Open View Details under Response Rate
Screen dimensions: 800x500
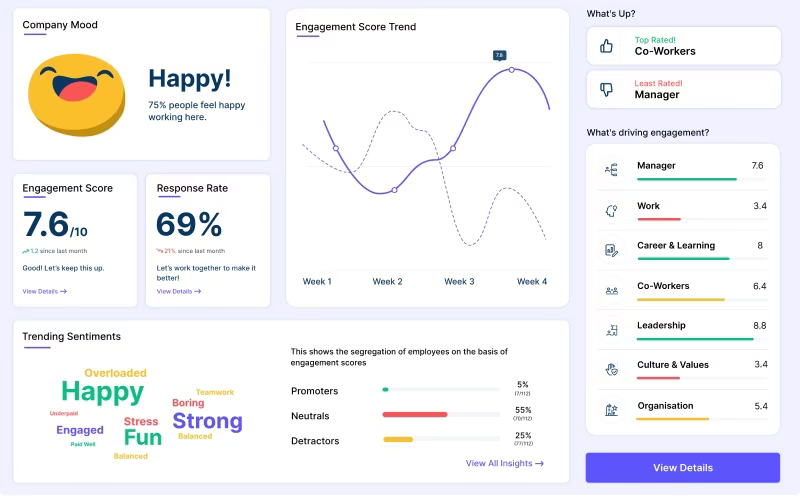[x=179, y=291]
